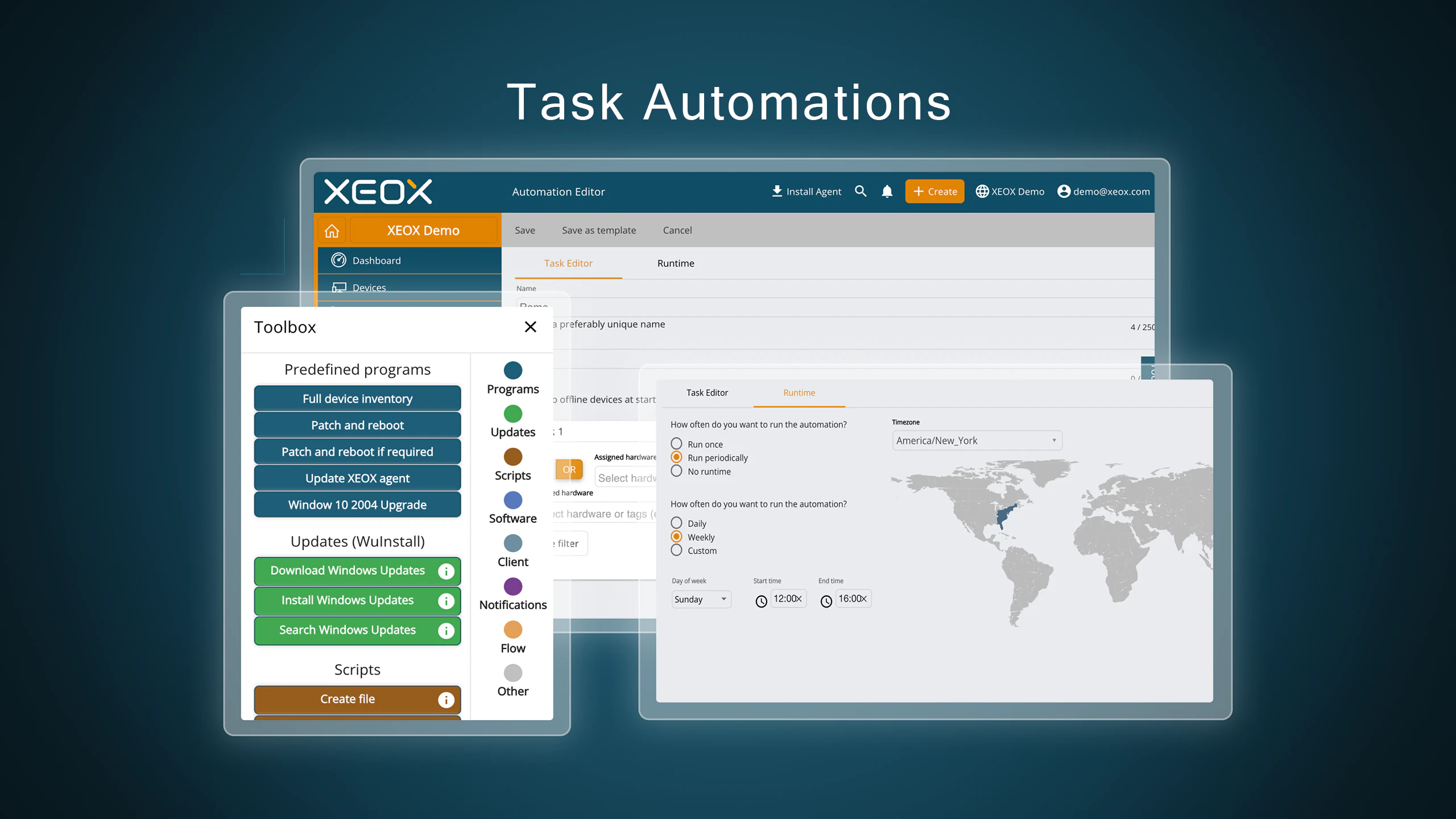Open search with the magnifier icon
Viewport: 1456px width, 819px height.
861,191
